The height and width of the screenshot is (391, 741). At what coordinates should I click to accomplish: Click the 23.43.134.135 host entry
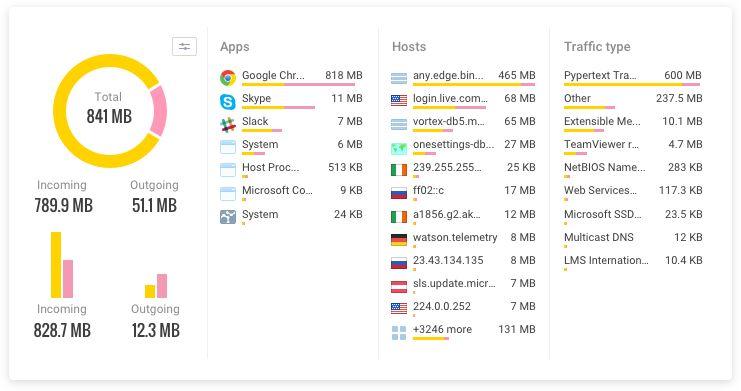click(463, 263)
